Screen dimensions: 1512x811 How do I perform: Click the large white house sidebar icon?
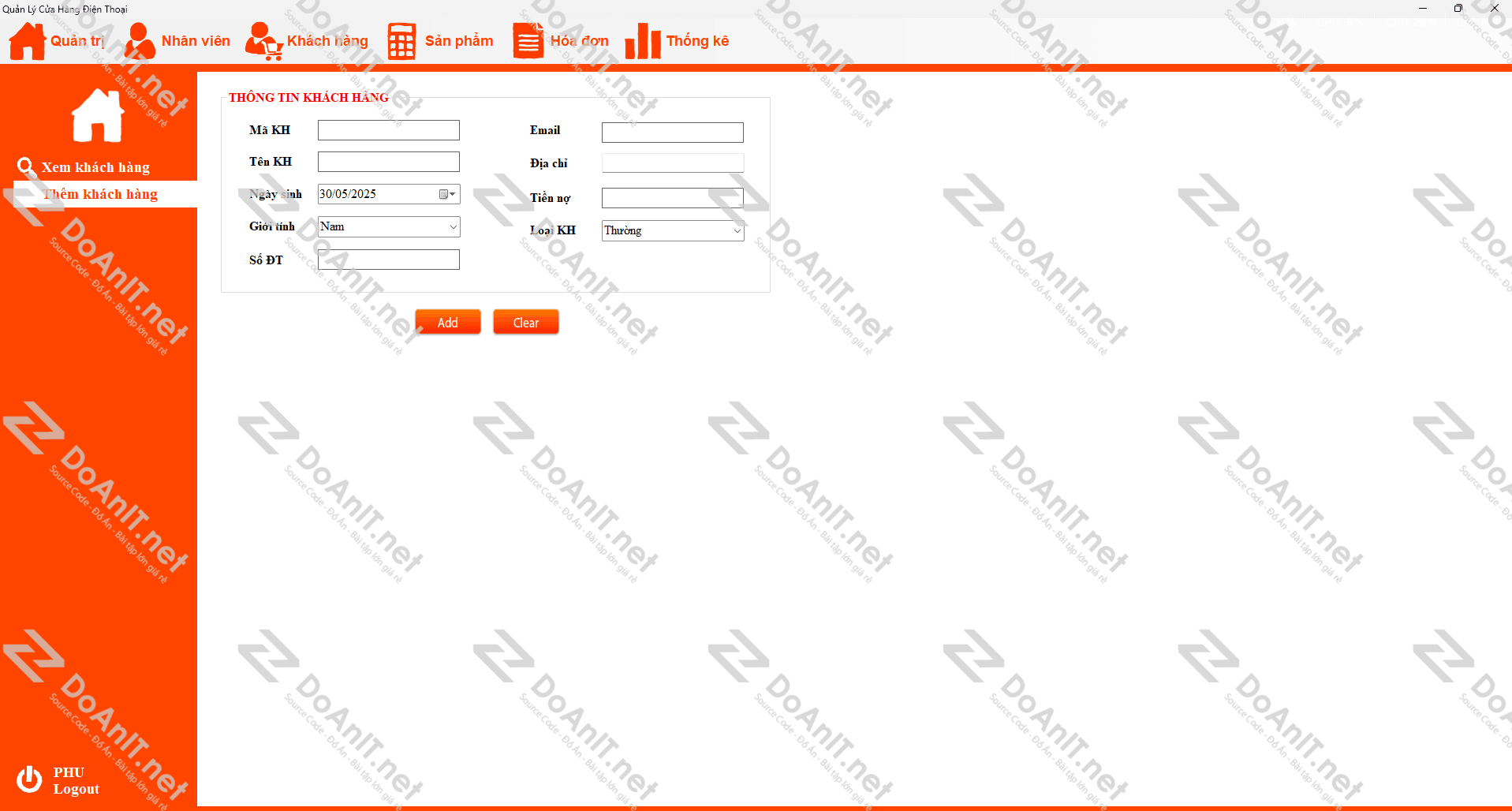coord(98,115)
